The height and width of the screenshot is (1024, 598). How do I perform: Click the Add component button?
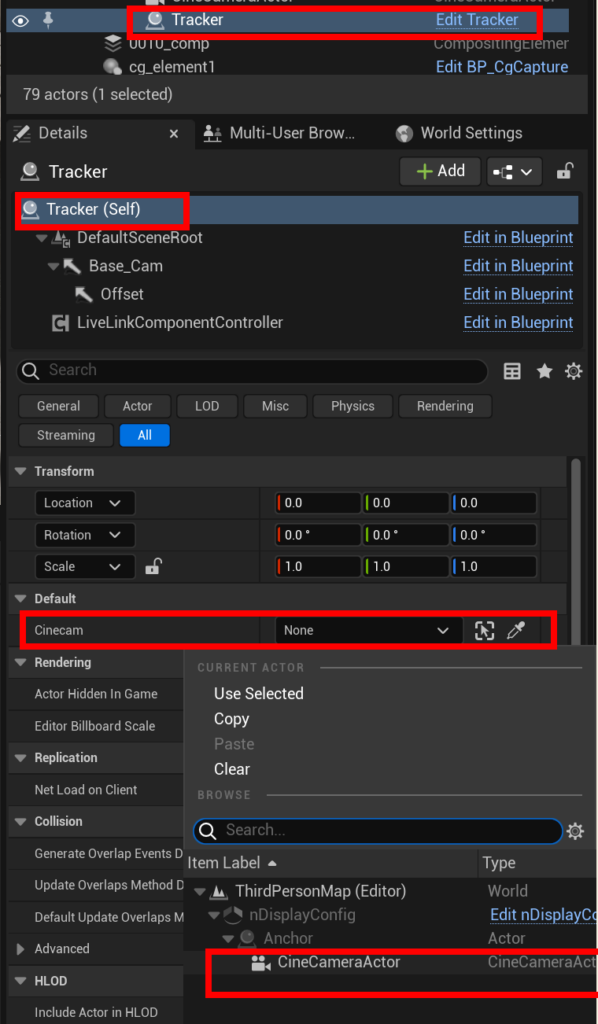coord(441,171)
